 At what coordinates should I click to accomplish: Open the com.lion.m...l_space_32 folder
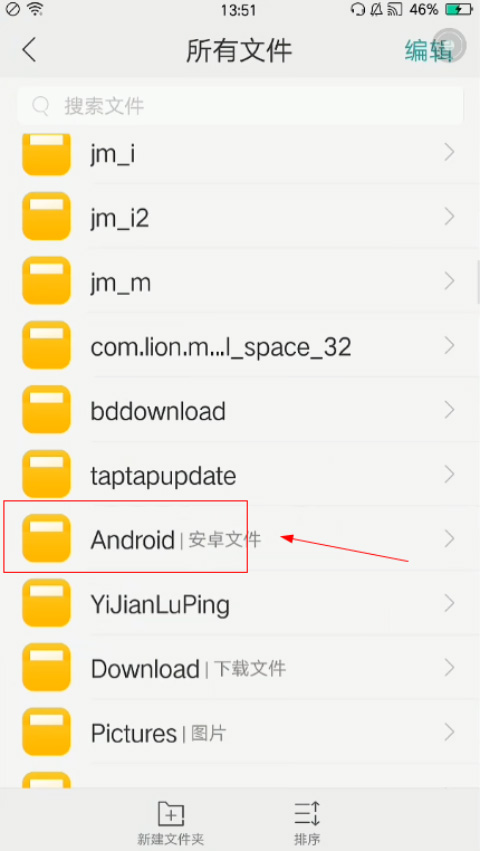tap(240, 345)
